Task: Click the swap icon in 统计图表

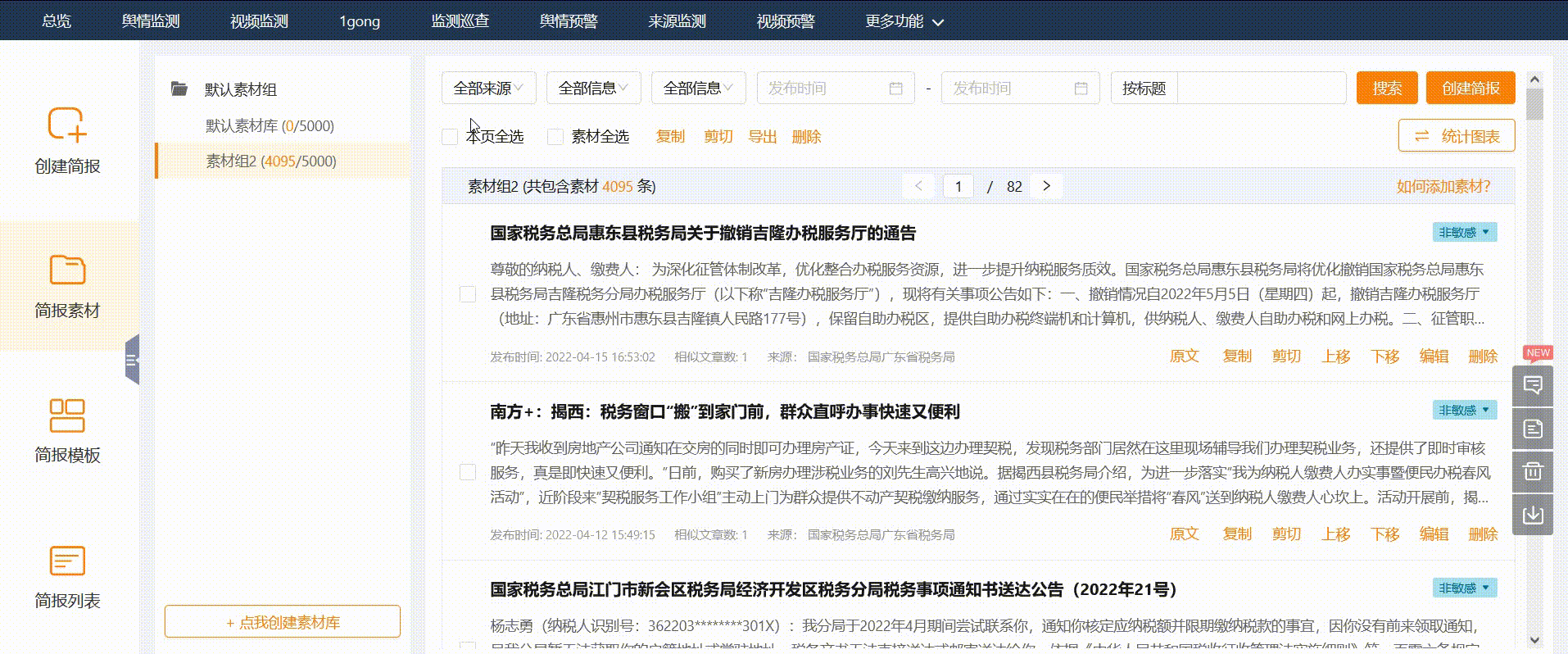Action: pos(1422,136)
